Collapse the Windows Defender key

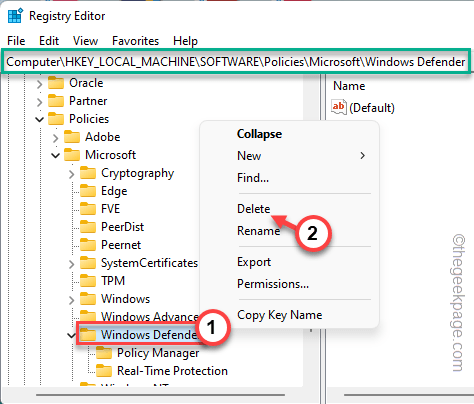point(71,335)
